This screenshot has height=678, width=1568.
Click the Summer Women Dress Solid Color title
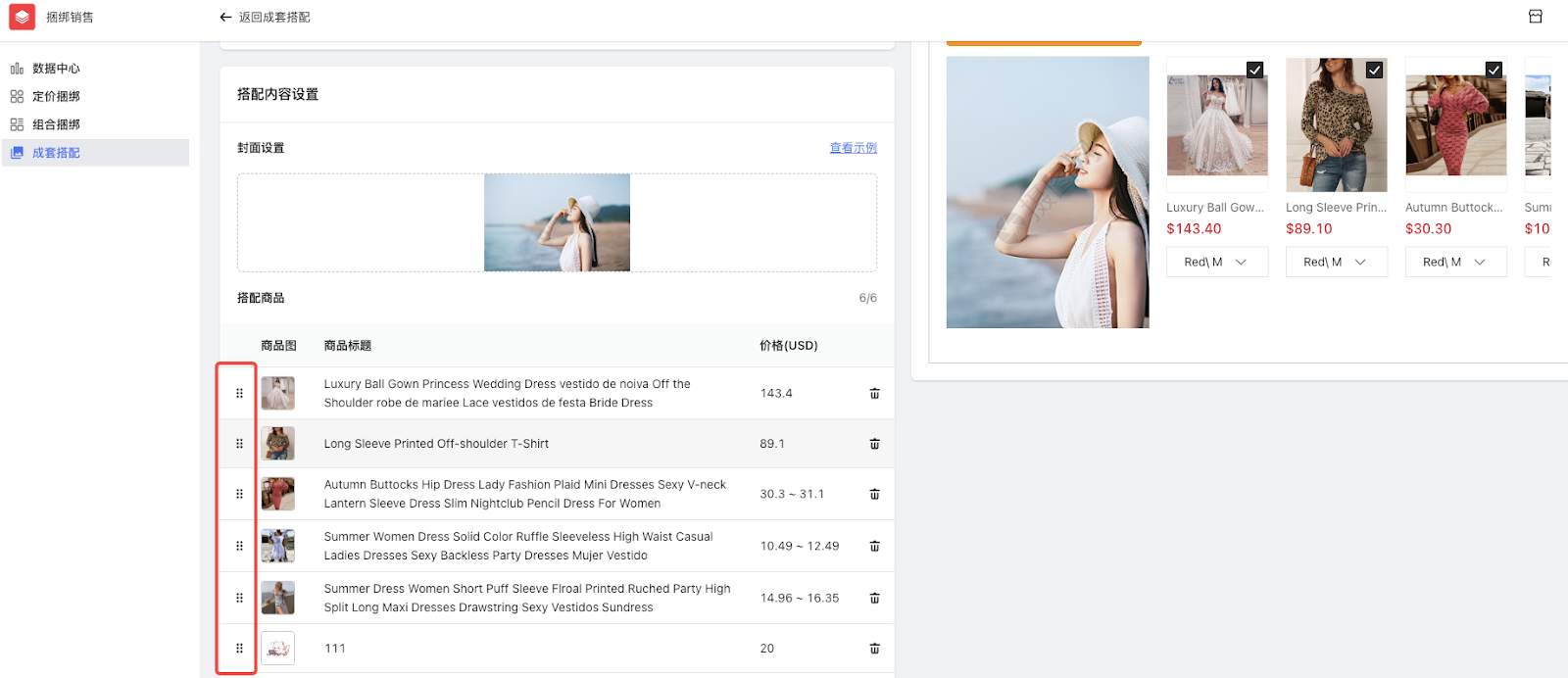click(x=518, y=546)
